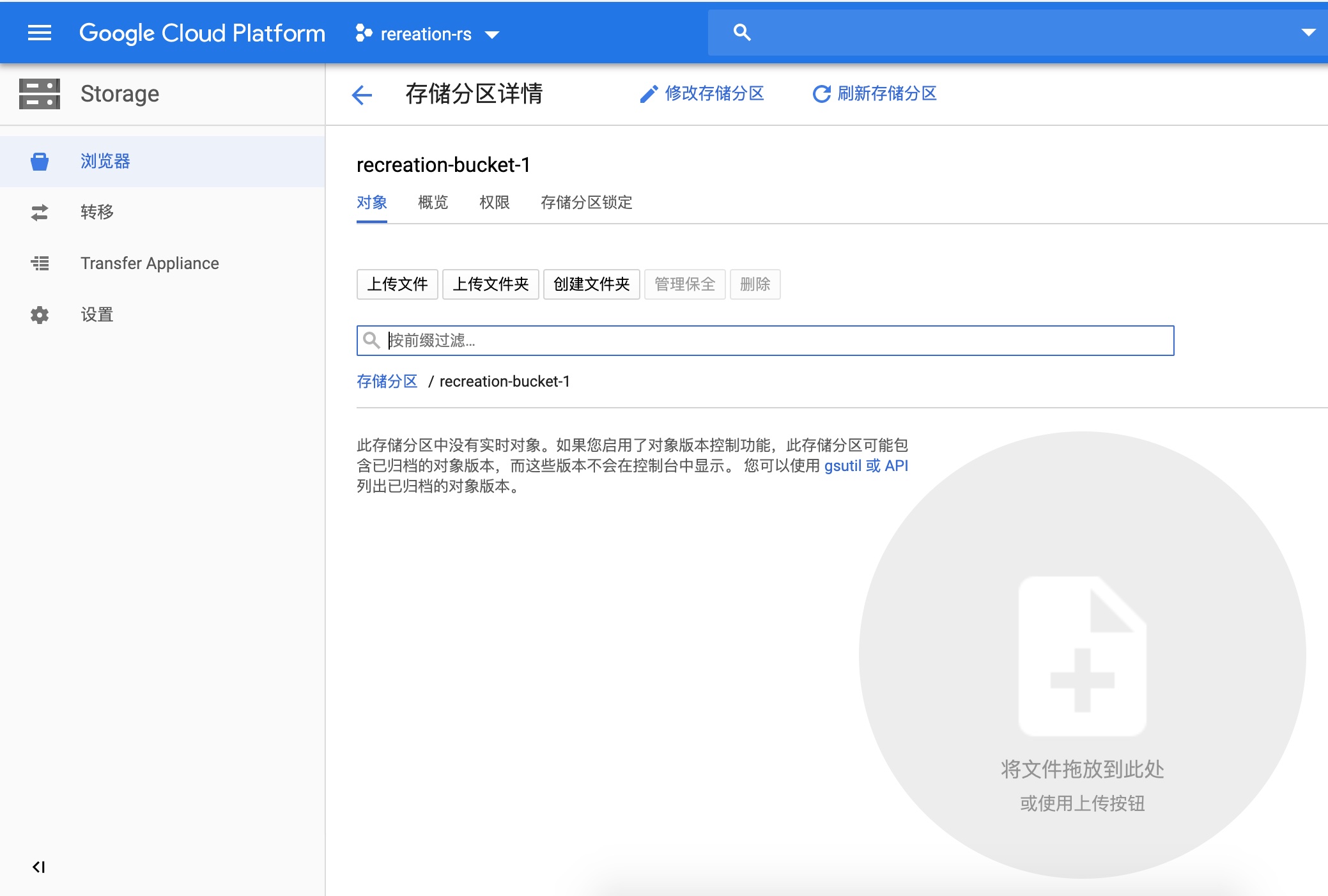Click the Storage product icon
1328x896 pixels.
(40, 94)
